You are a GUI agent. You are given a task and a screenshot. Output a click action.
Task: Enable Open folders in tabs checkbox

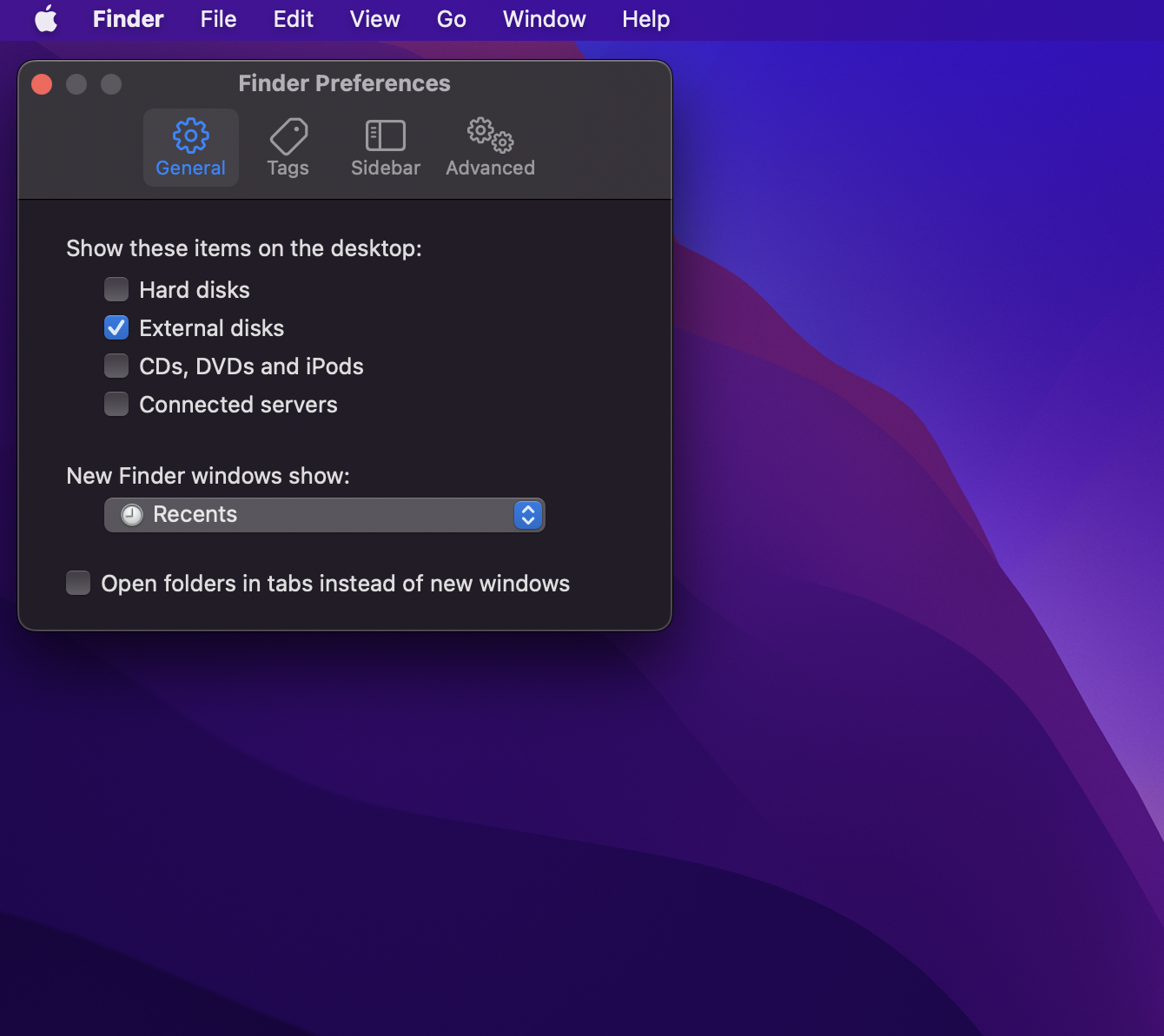(x=78, y=583)
